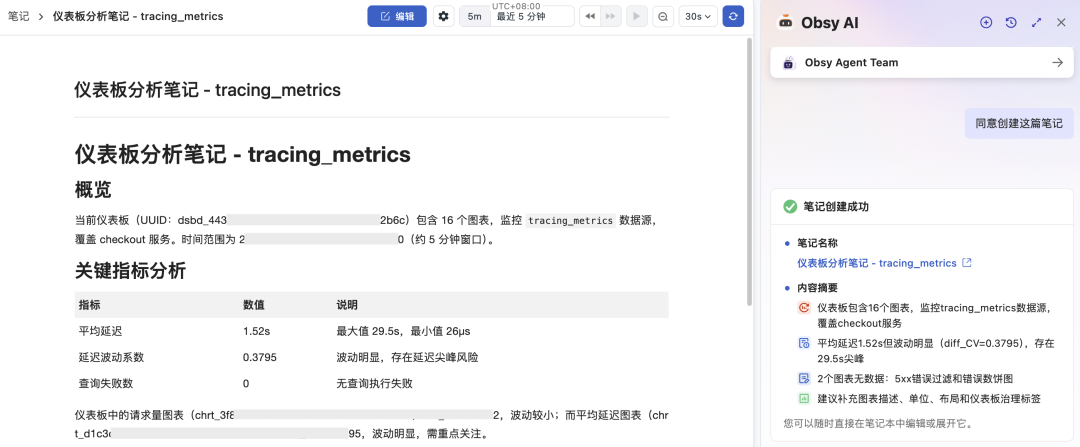Click green checkmark next to 笔记创建成功
This screenshot has width=1080, height=447.
tap(790, 207)
